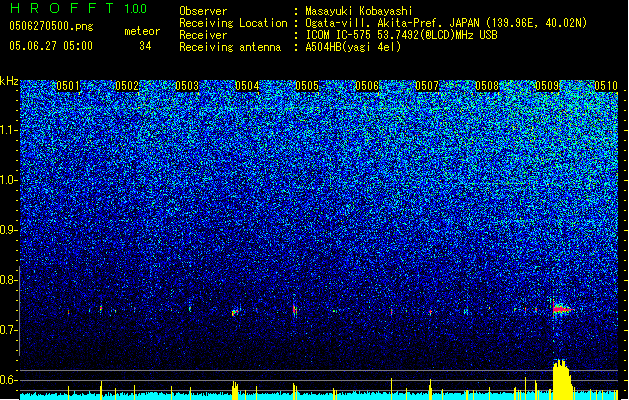Click the 0.6 kHz axis label
629x400 pixels.
click(8, 380)
